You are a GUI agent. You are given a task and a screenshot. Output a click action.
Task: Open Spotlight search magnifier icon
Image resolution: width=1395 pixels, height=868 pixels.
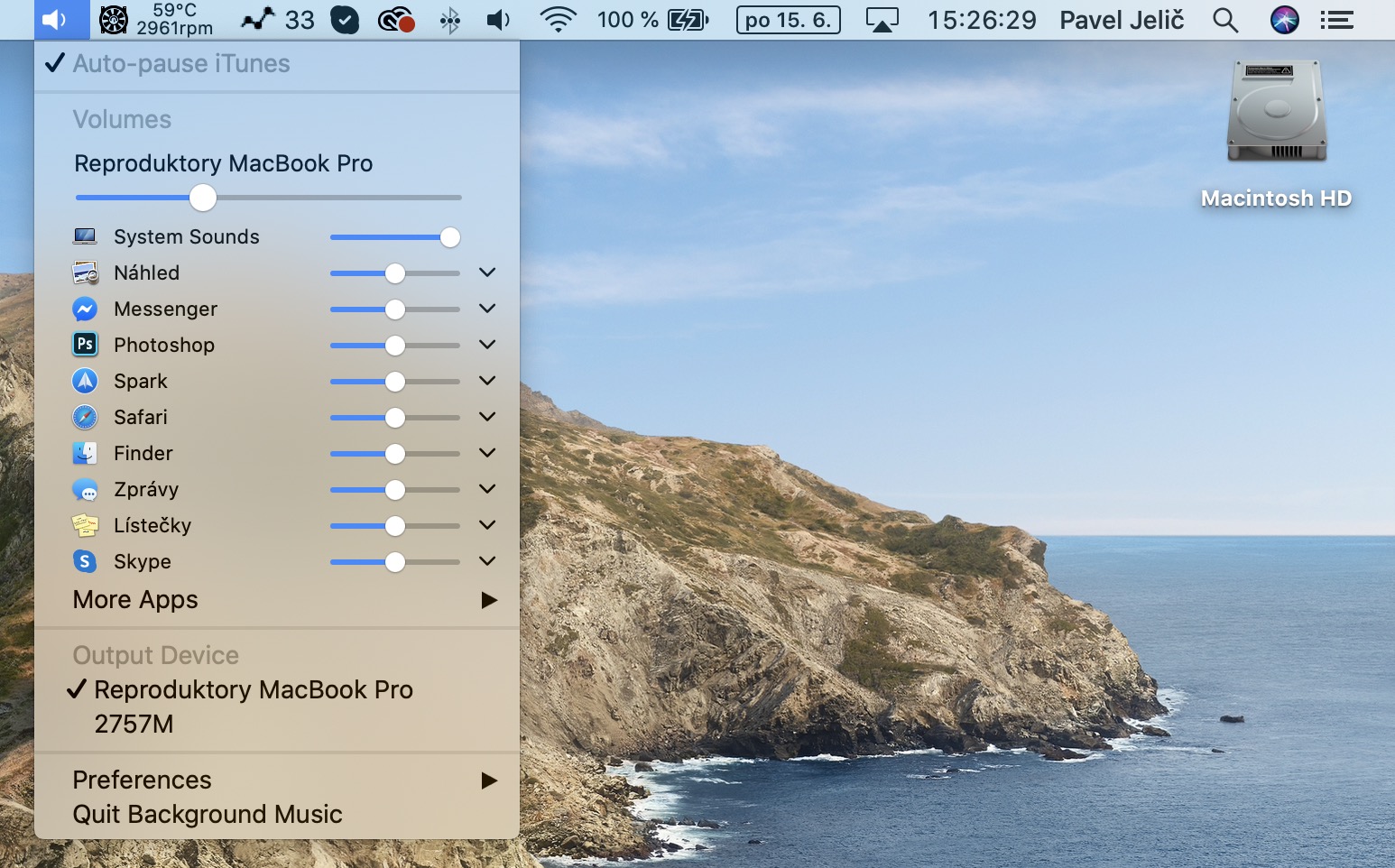[x=1224, y=19]
